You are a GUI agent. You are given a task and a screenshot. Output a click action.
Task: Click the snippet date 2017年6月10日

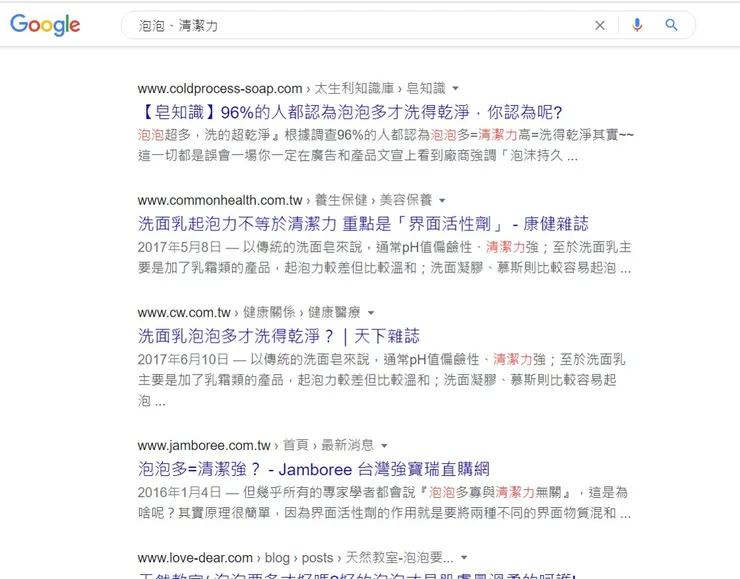point(183,360)
